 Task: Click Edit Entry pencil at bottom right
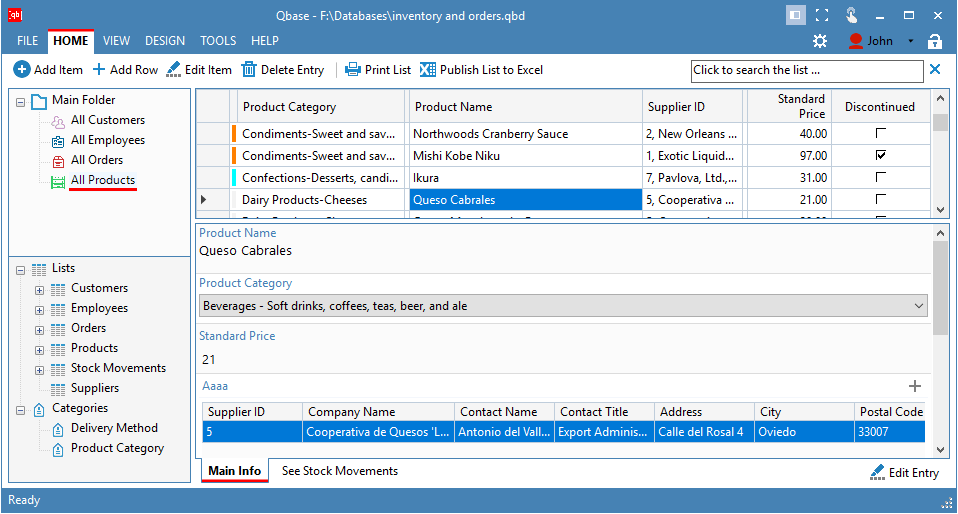pos(904,472)
